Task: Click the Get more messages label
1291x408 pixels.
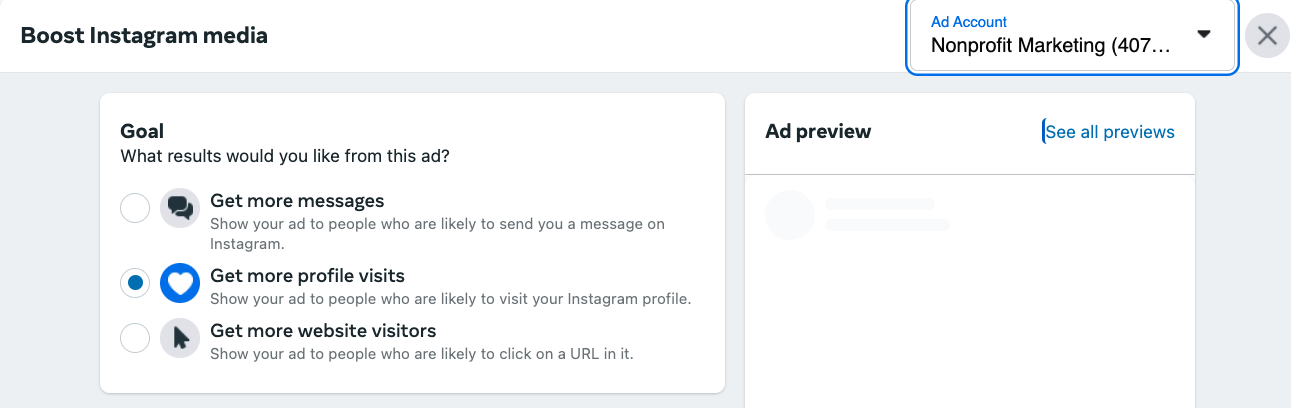Action: coord(297,201)
